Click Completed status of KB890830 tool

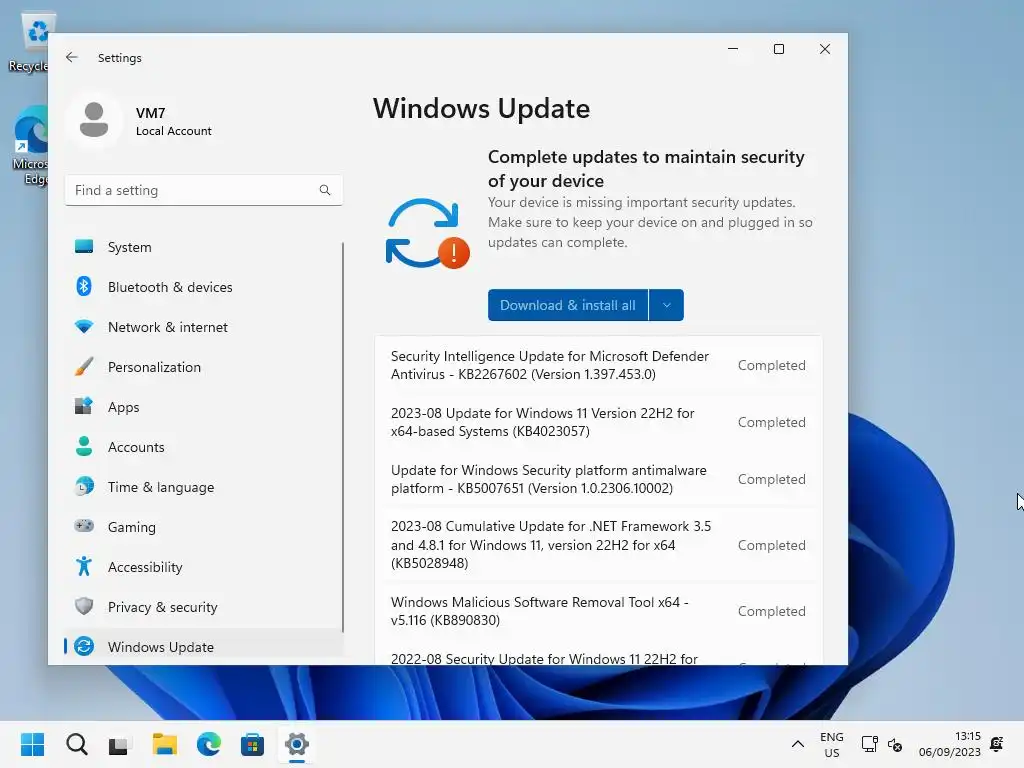click(771, 611)
